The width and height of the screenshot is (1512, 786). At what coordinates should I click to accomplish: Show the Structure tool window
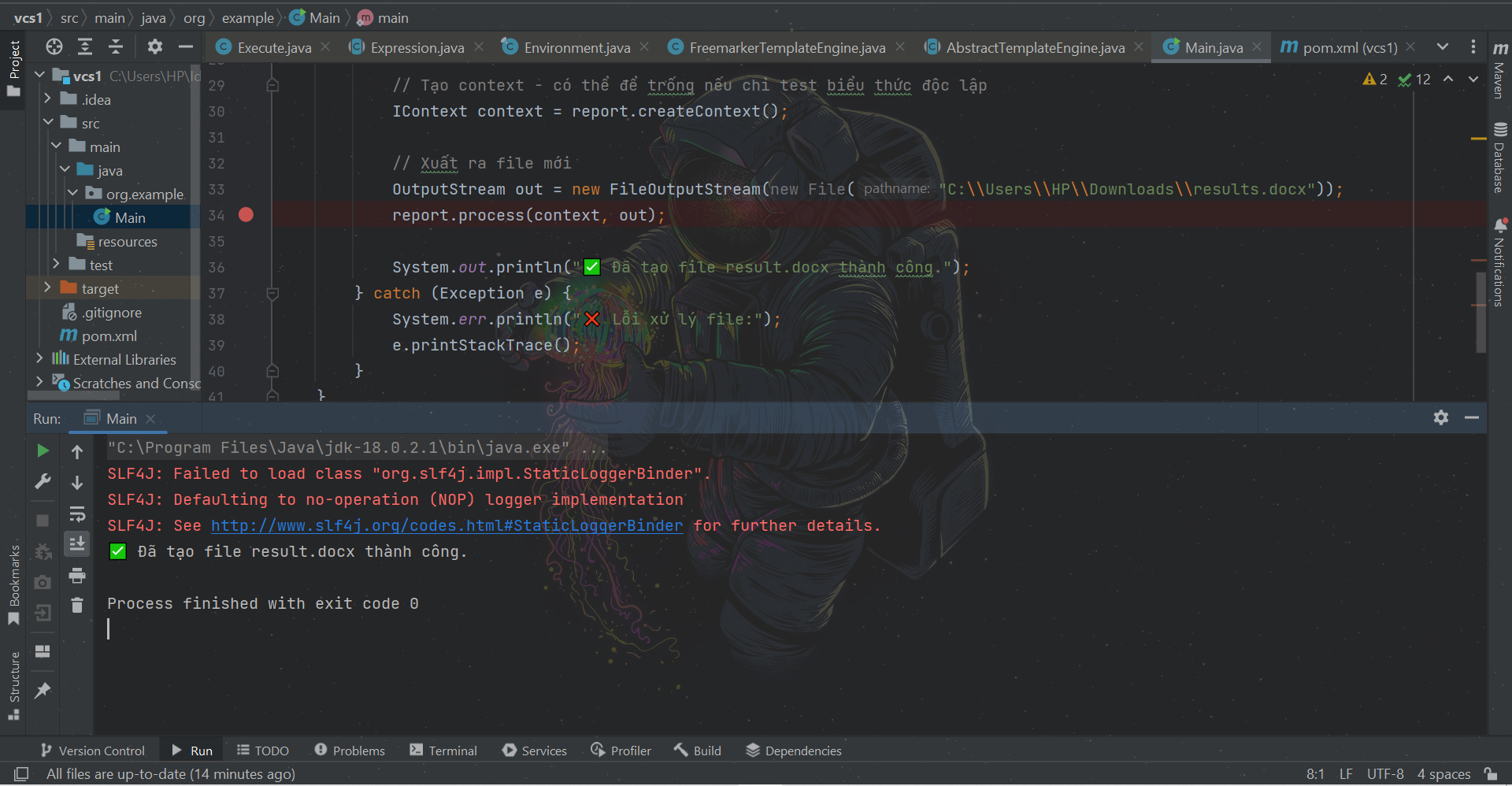click(x=14, y=686)
